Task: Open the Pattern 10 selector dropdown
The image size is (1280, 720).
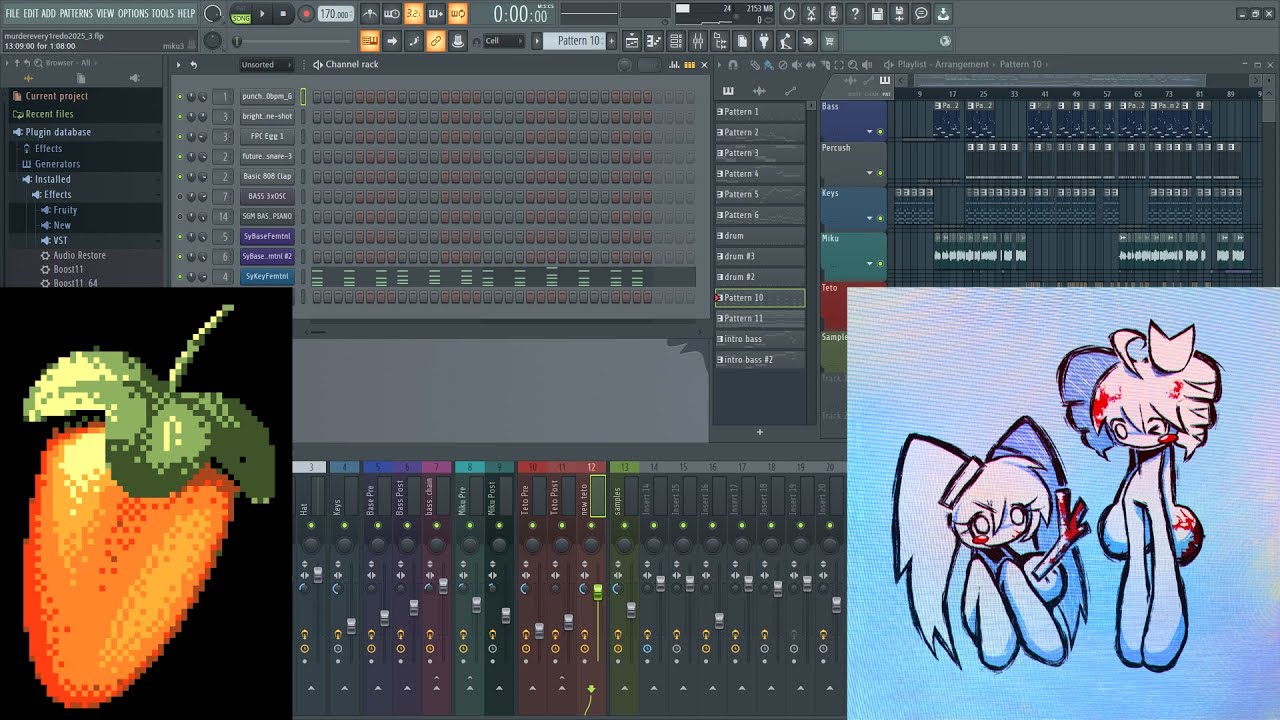Action: (x=579, y=41)
